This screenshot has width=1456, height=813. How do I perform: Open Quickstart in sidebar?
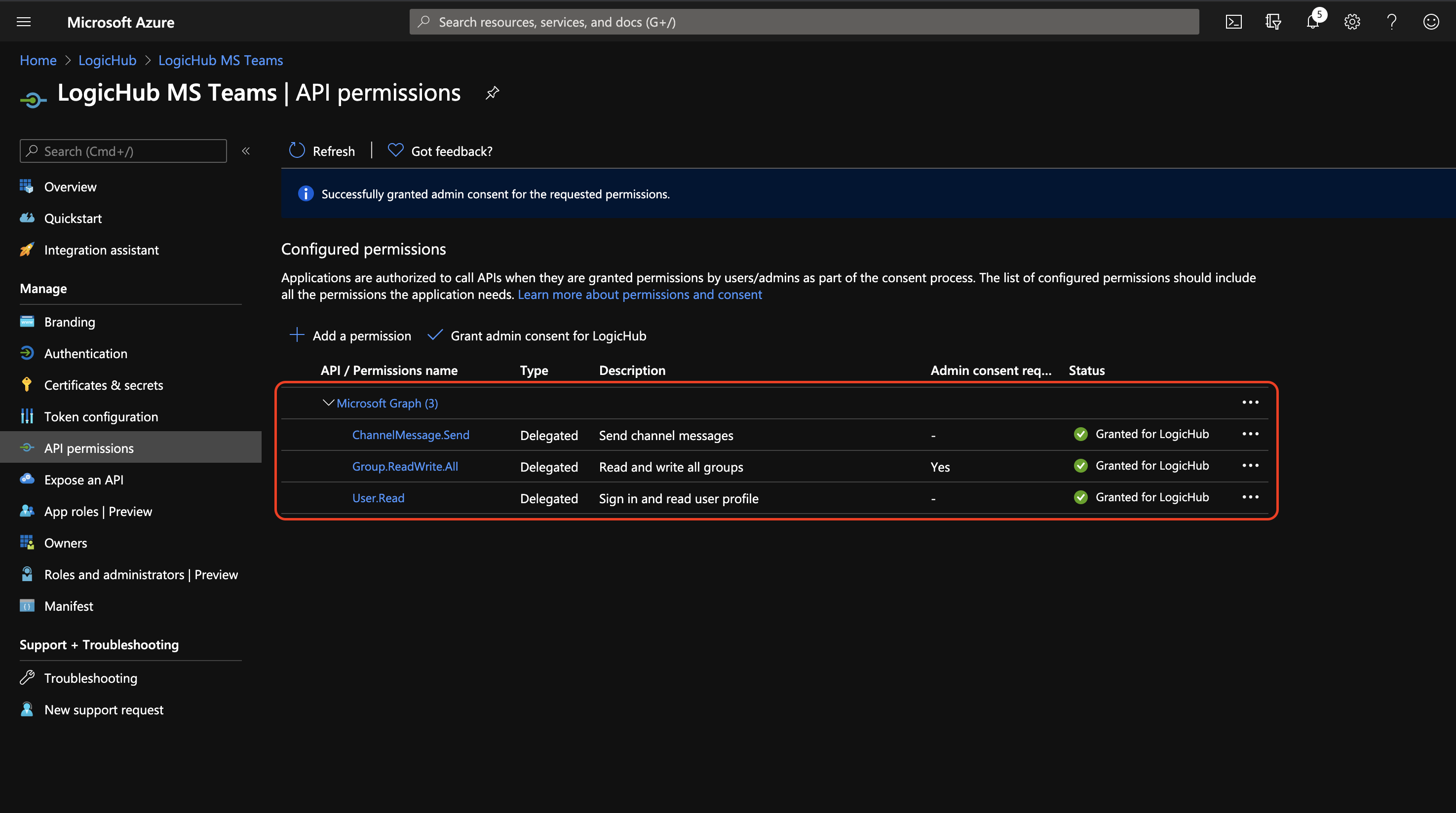[73, 218]
